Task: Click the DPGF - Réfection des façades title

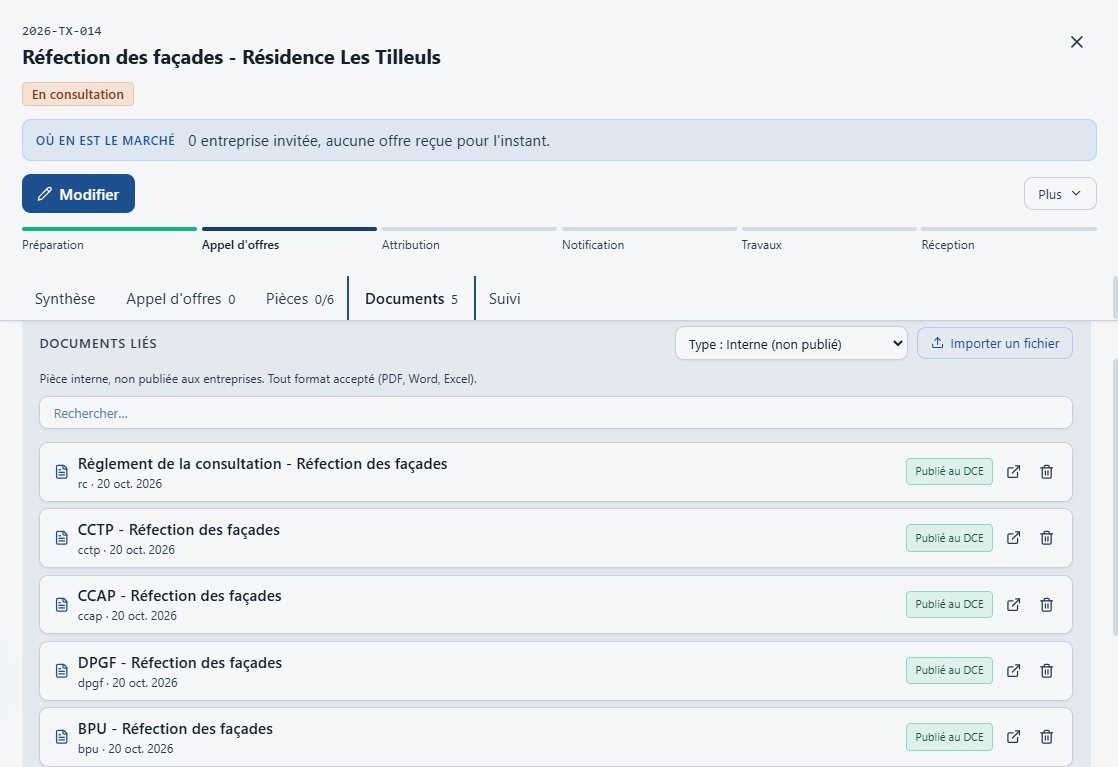Action: 180,663
